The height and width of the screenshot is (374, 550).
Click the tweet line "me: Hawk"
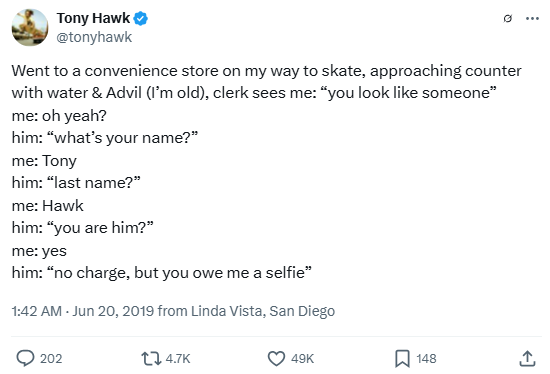pyautogui.click(x=47, y=206)
